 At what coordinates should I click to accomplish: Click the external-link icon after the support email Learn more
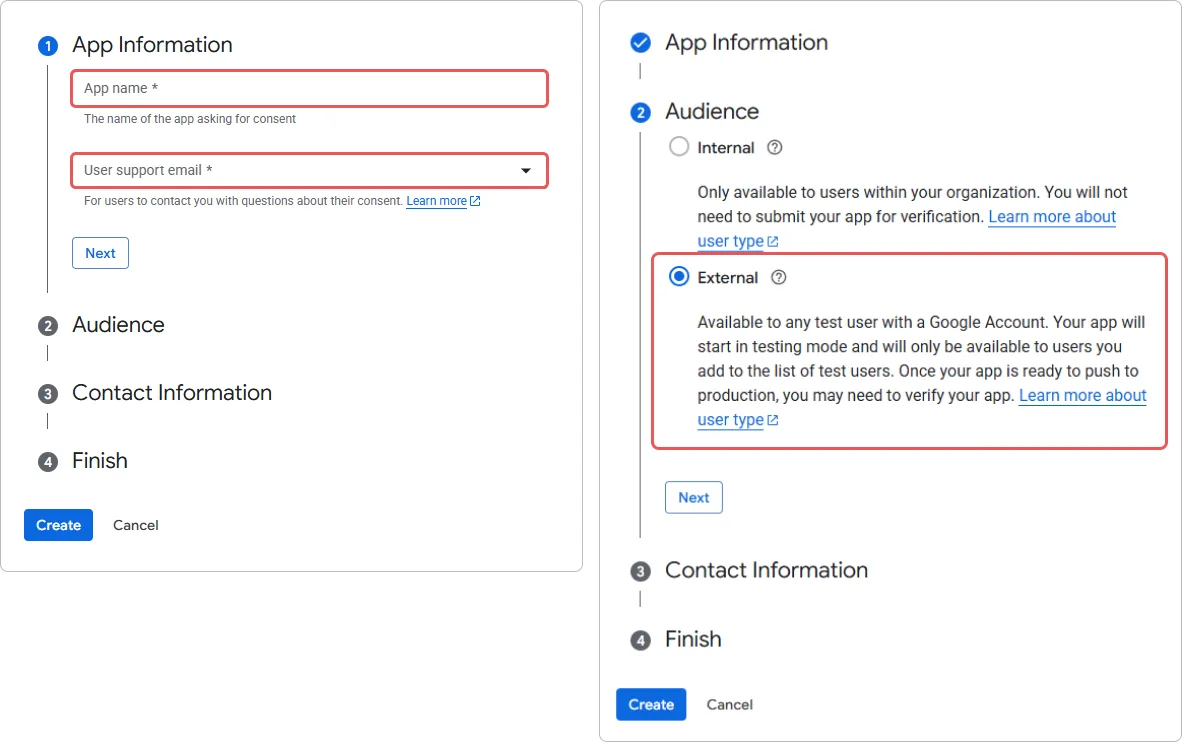[475, 201]
